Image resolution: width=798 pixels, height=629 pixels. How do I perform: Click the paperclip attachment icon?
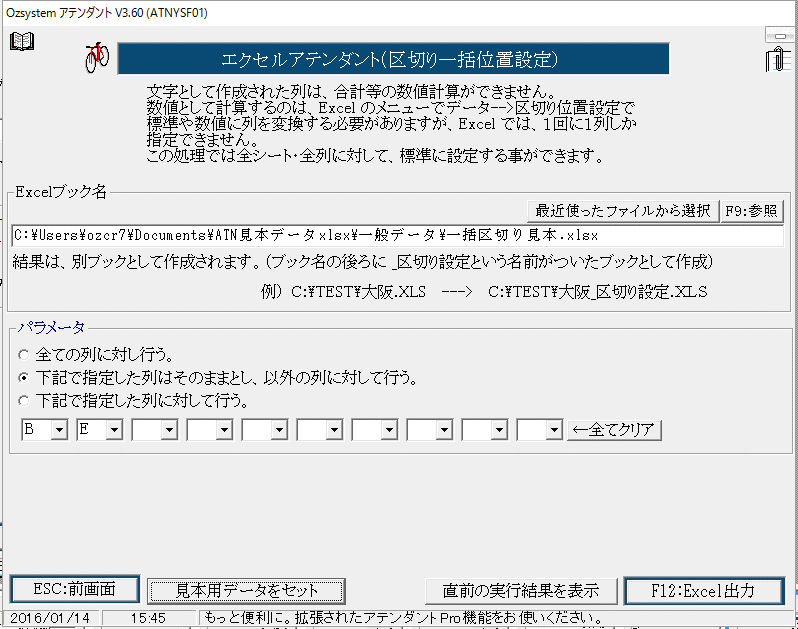[778, 59]
